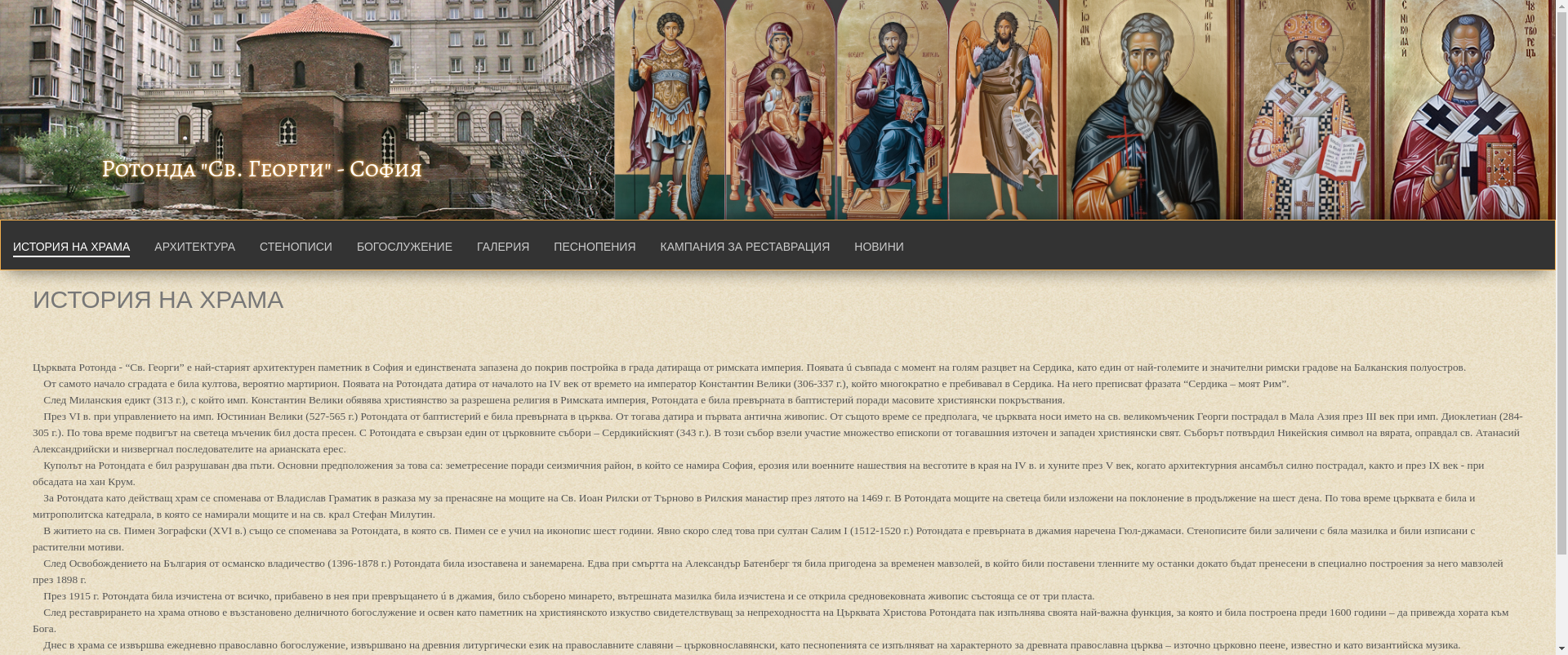The width and height of the screenshot is (1568, 655).
Task: Click the Virgin Mary with Child enthroned icon
Action: pyautogui.click(x=781, y=110)
